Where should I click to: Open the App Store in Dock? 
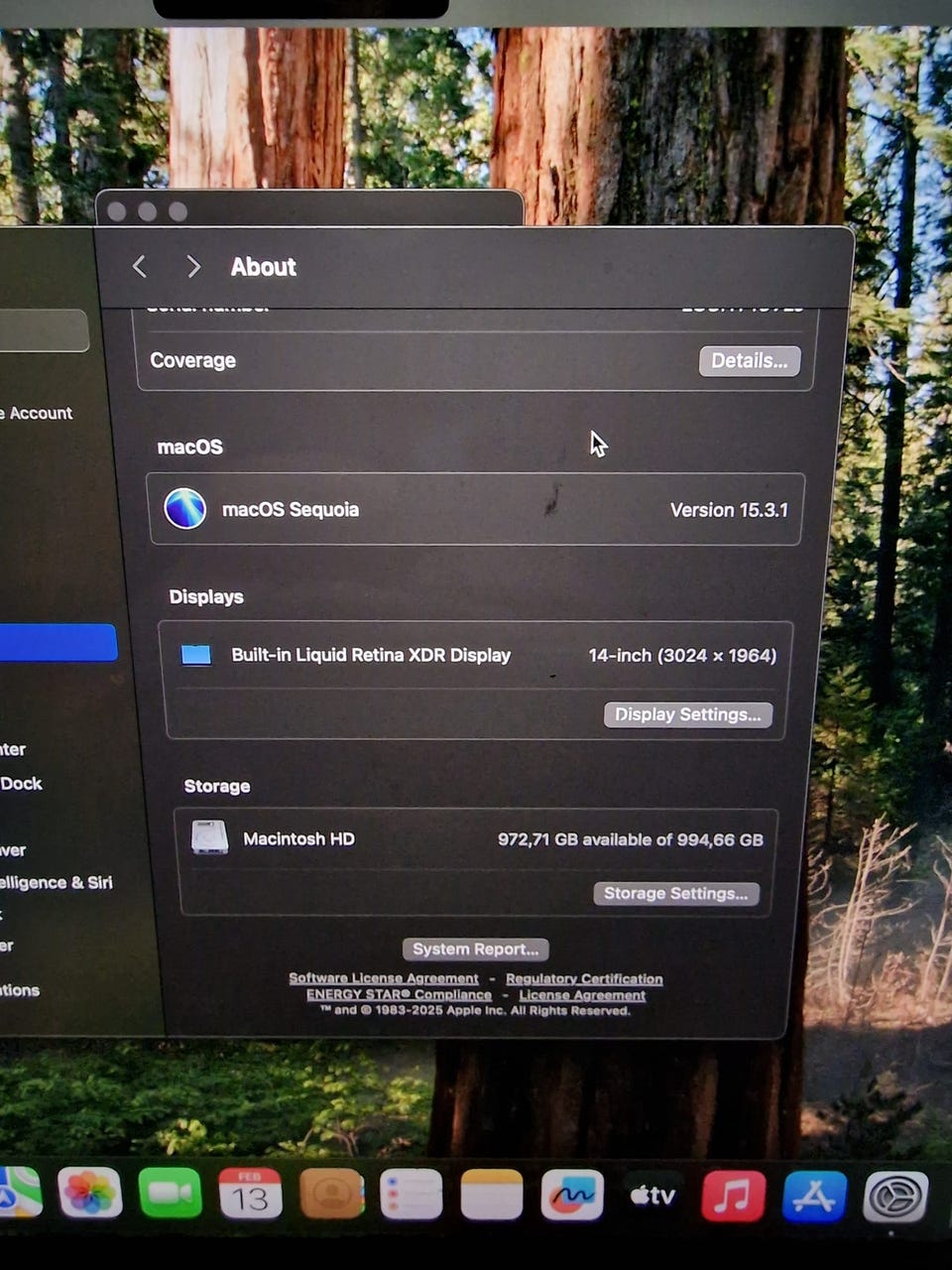click(x=814, y=1196)
